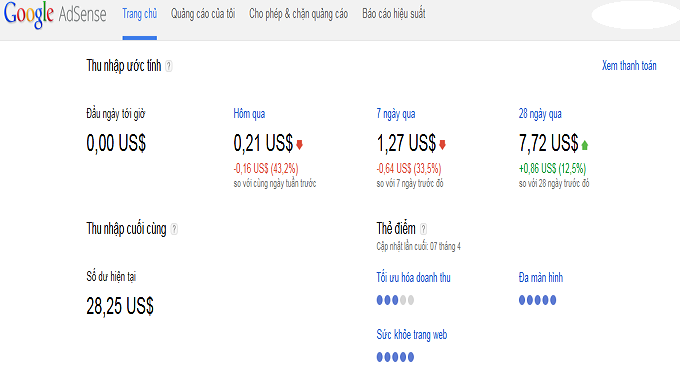680x367 pixels.
Task: Open the Đa màn hình scorecard link
Action: tap(541, 278)
